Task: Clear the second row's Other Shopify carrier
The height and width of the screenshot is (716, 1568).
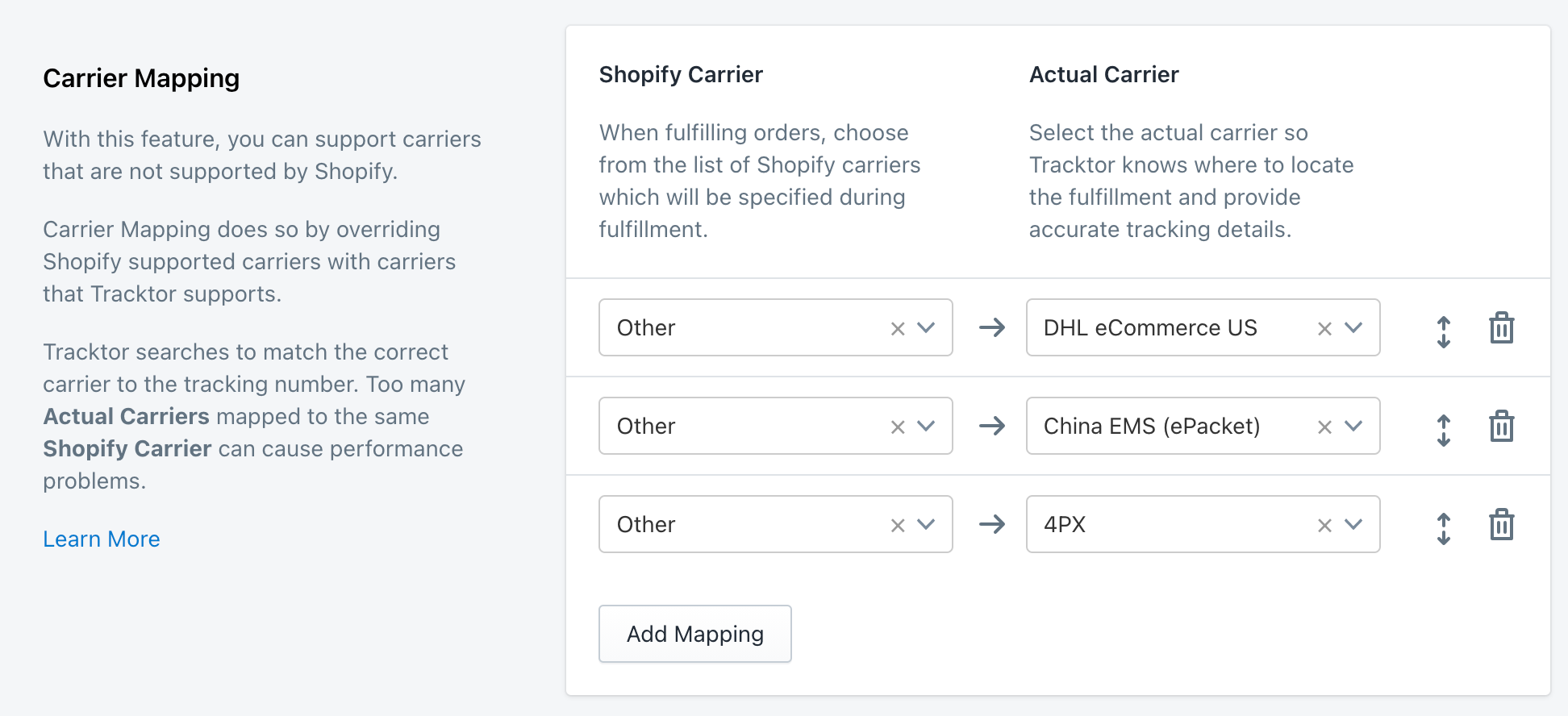Action: (x=898, y=427)
